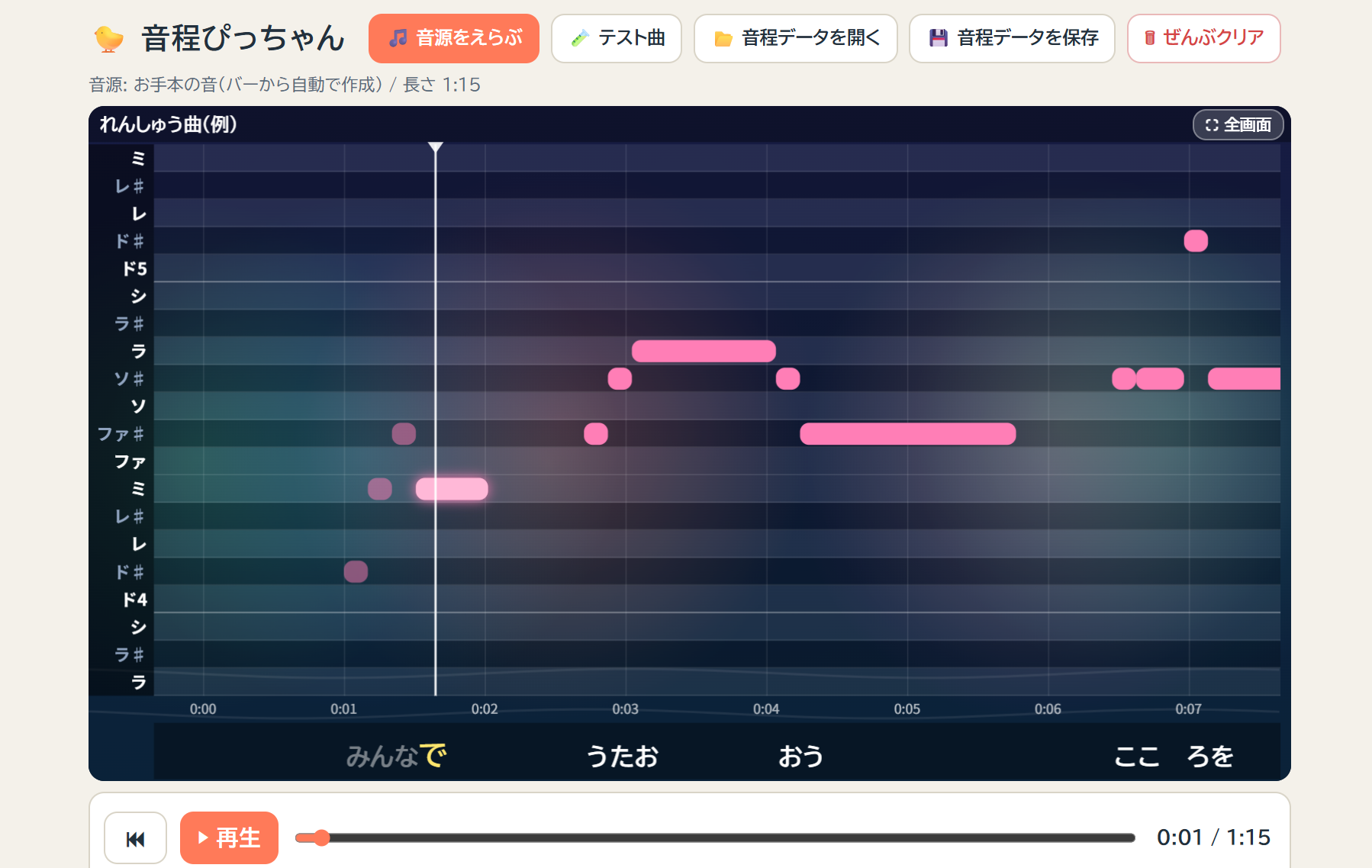This screenshot has height=868, width=1372.
Task: Click the lyric ここ
Action: point(1137,756)
